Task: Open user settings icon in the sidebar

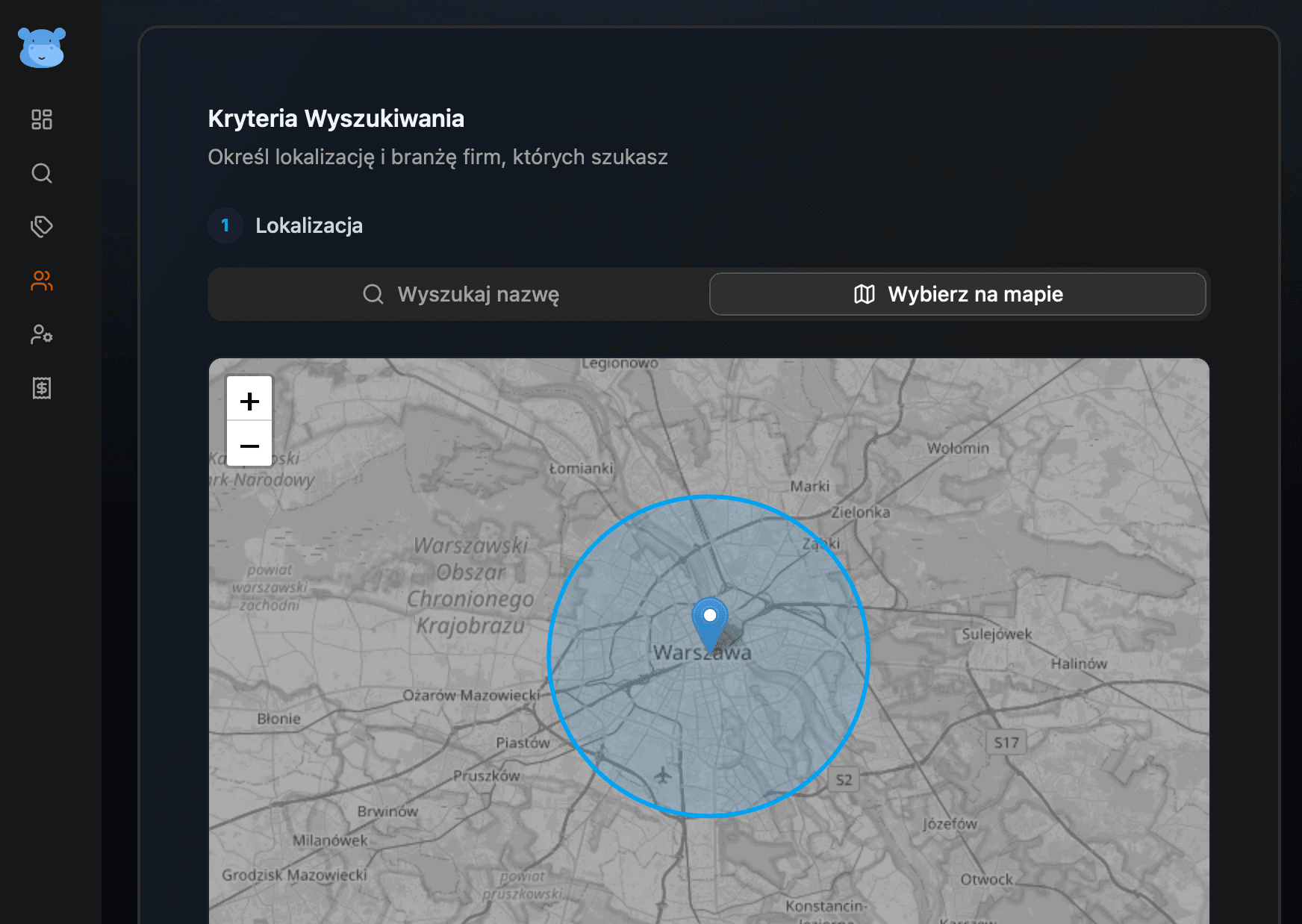Action: point(41,335)
